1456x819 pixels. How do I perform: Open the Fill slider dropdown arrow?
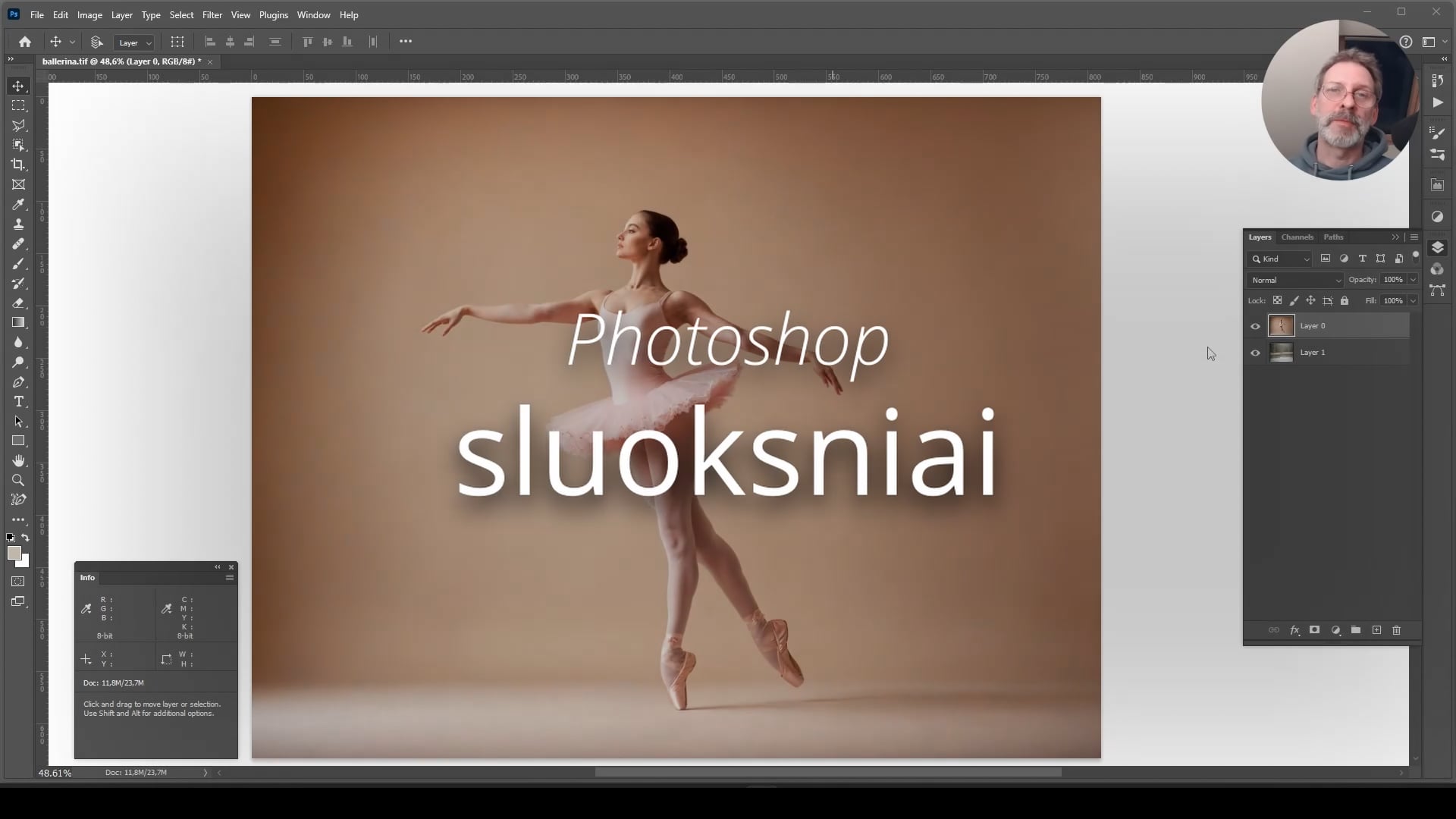tap(1413, 300)
